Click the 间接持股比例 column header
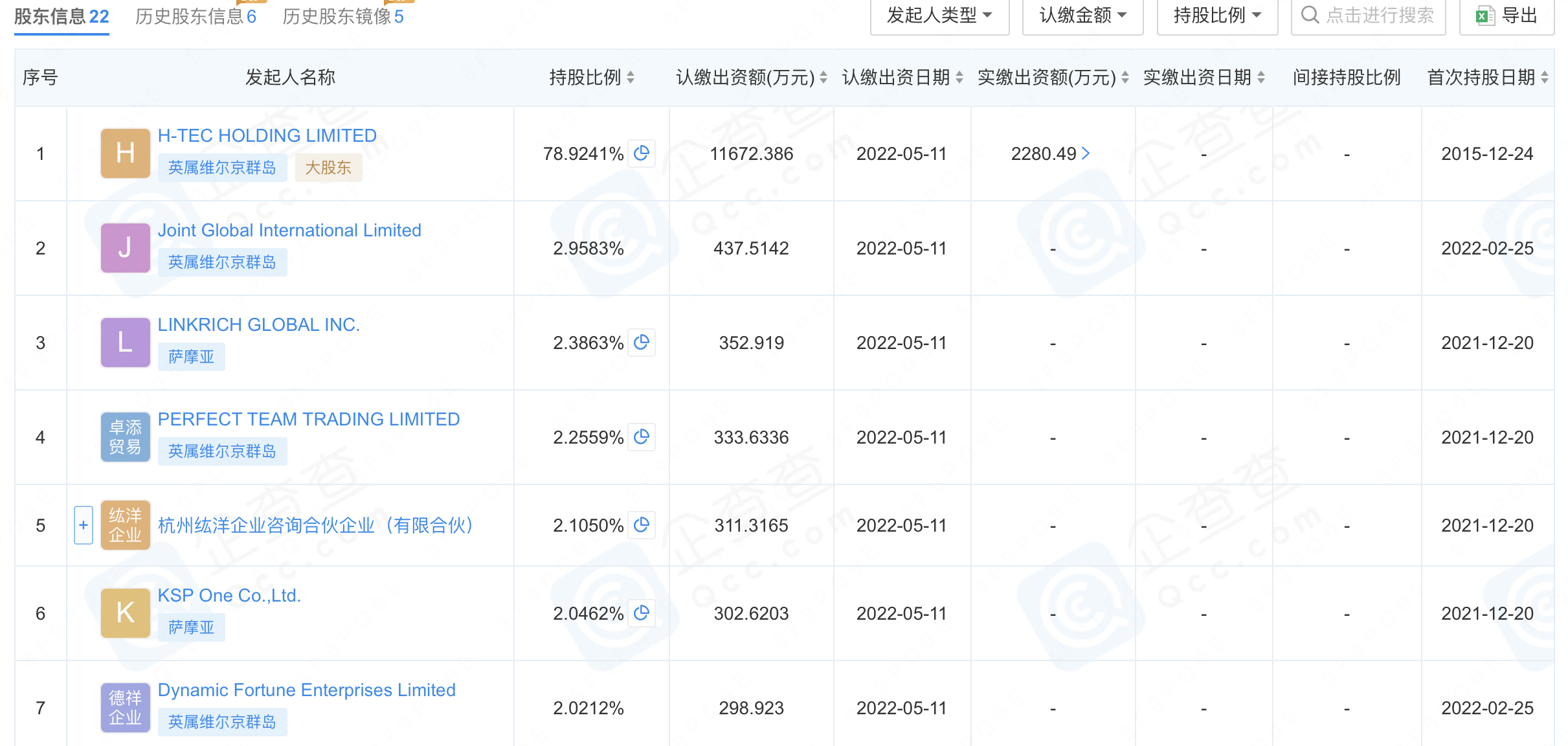The height and width of the screenshot is (746, 1568). (x=1347, y=78)
